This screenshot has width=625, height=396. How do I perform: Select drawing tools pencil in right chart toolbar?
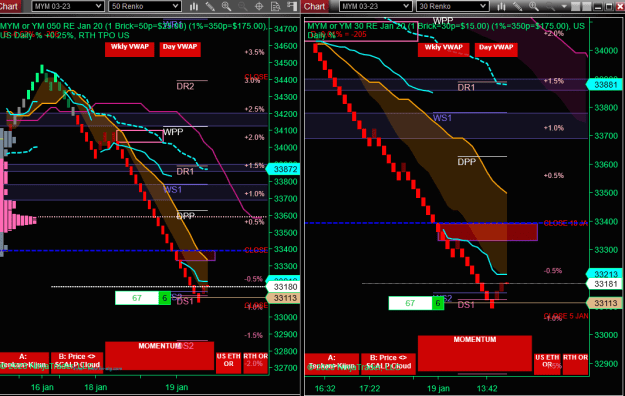click(x=517, y=6)
